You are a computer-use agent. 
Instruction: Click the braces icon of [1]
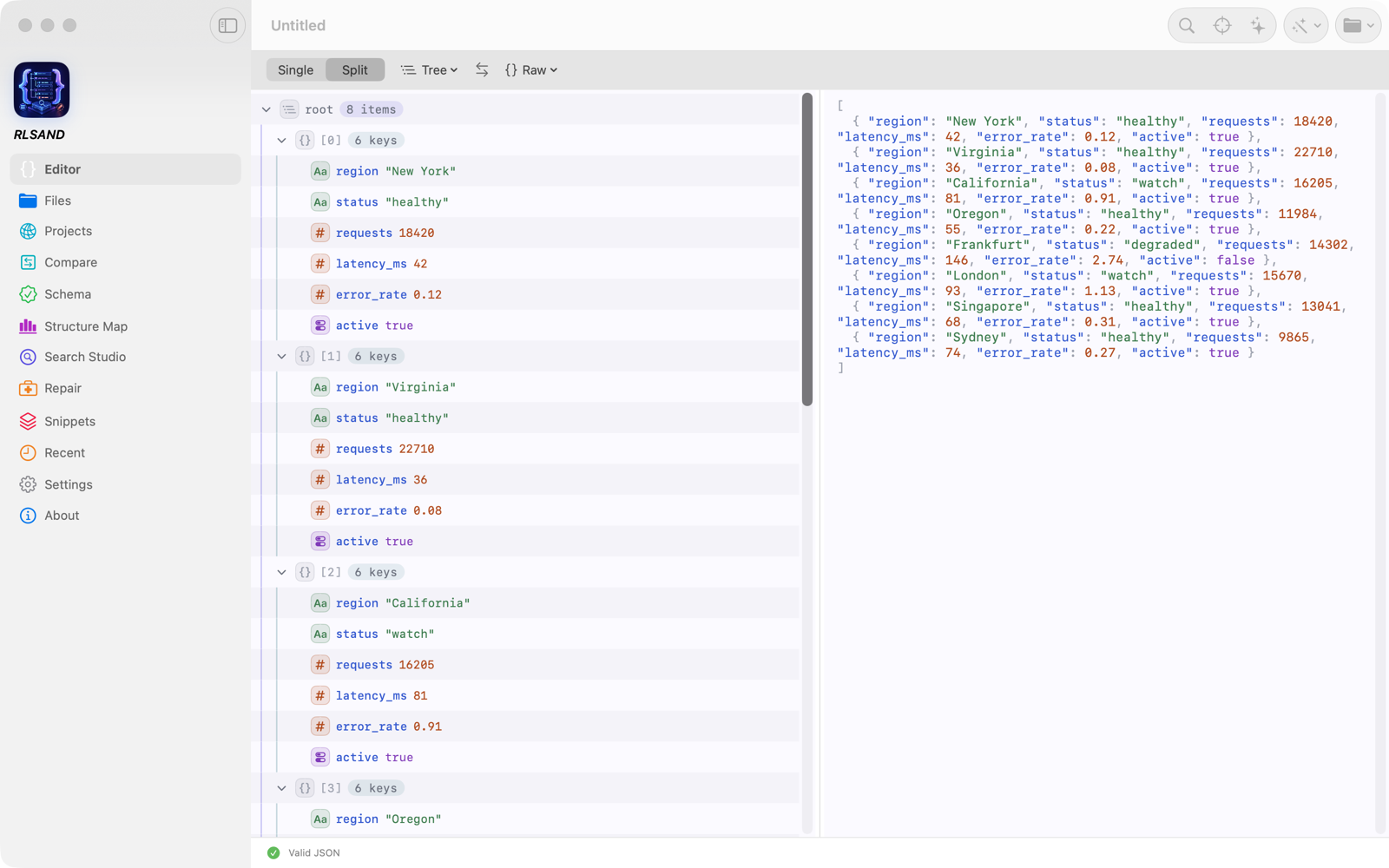[305, 356]
